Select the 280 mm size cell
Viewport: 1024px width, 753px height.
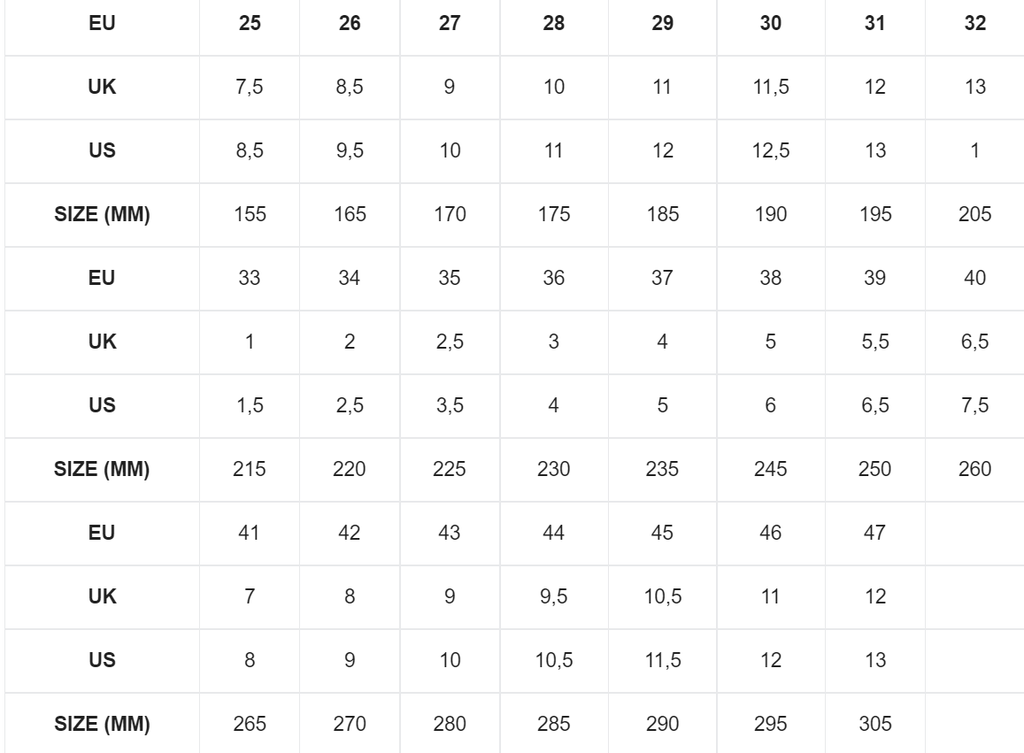(450, 722)
